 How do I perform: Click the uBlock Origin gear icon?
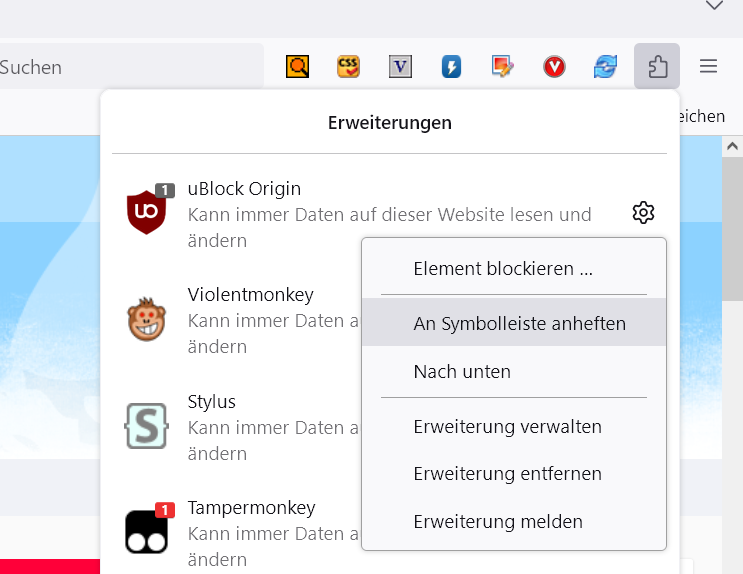[x=643, y=213]
